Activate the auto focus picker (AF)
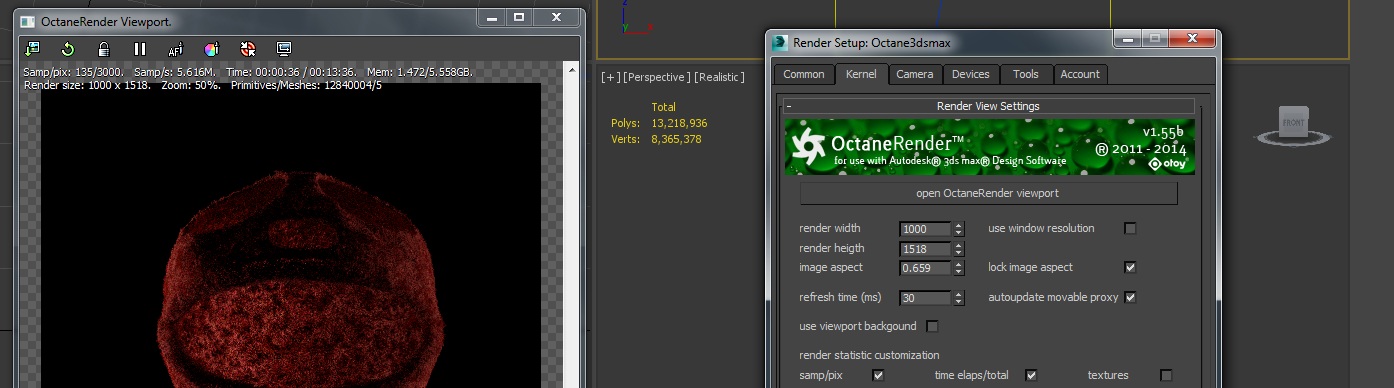The width and height of the screenshot is (1394, 388). 176,49
